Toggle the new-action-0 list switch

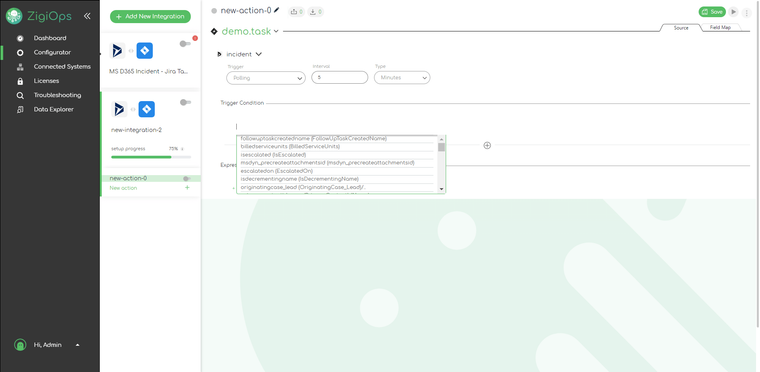pyautogui.click(x=187, y=178)
